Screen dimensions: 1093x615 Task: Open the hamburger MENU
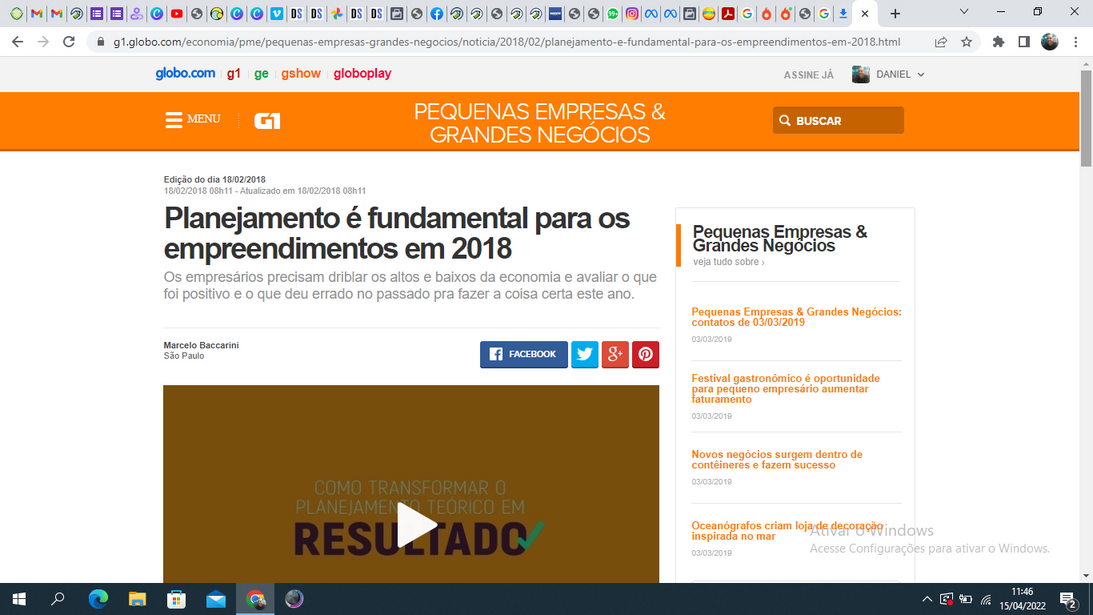(192, 120)
